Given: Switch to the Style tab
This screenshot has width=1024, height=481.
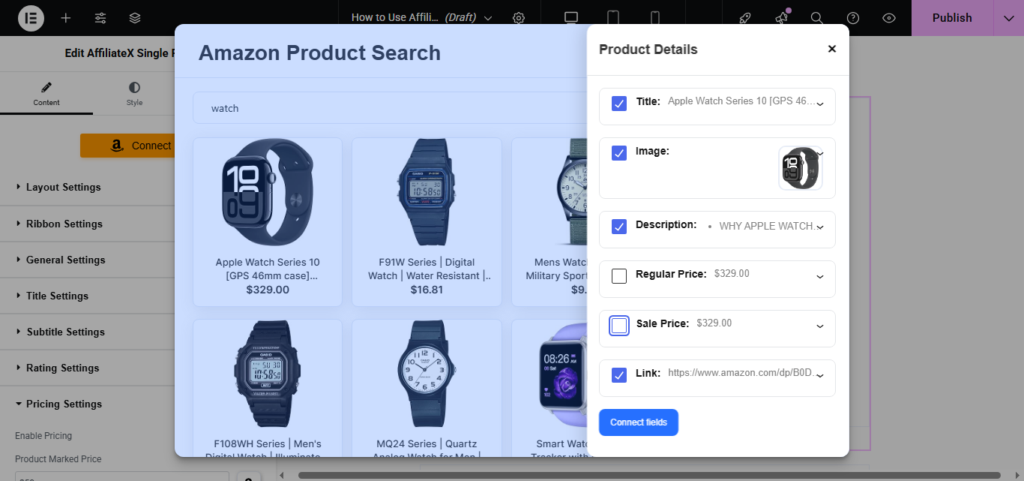Looking at the screenshot, I should click(x=134, y=94).
